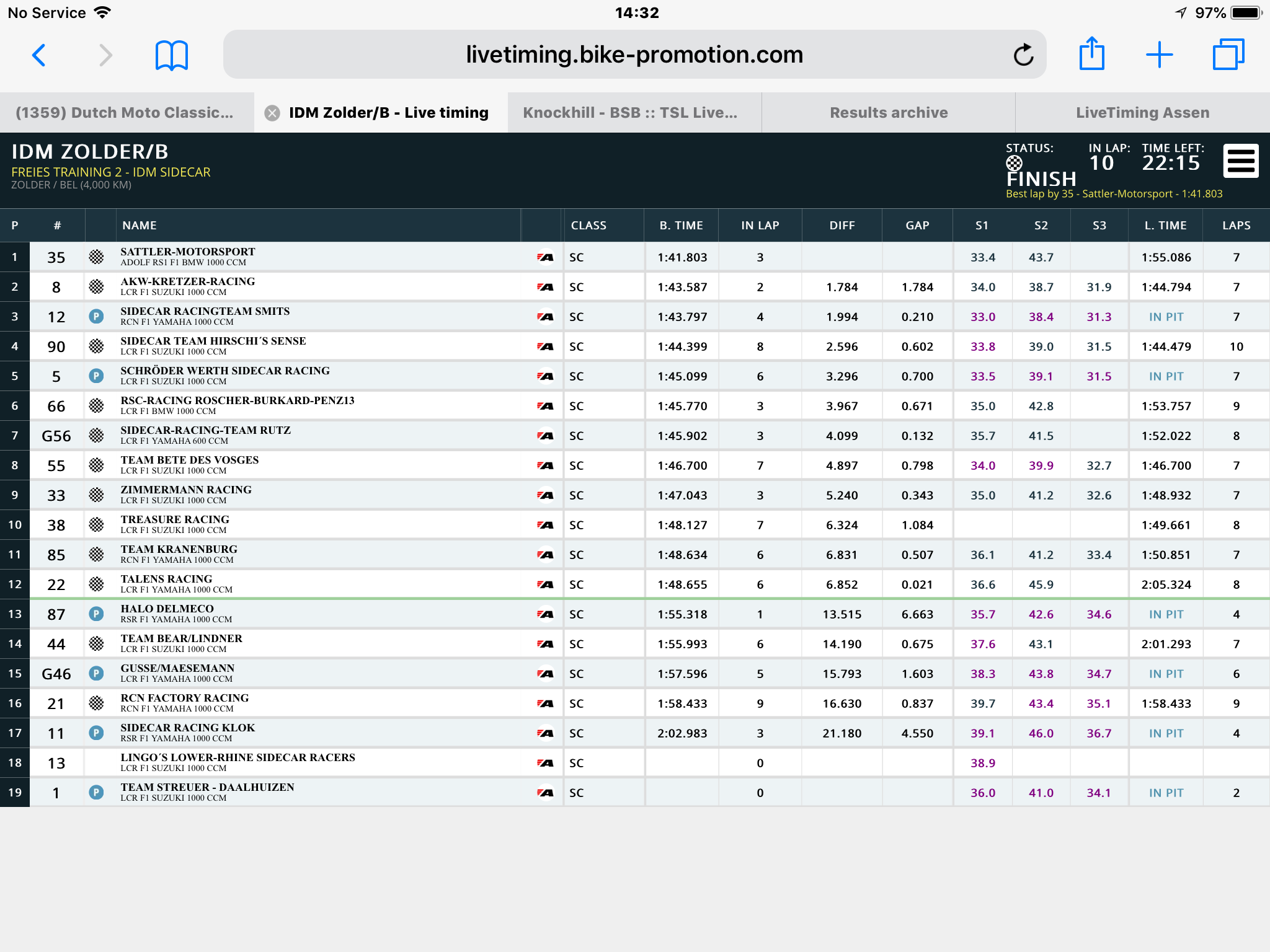Switch to the Results archive tab
The height and width of the screenshot is (952, 1270).
click(x=889, y=113)
